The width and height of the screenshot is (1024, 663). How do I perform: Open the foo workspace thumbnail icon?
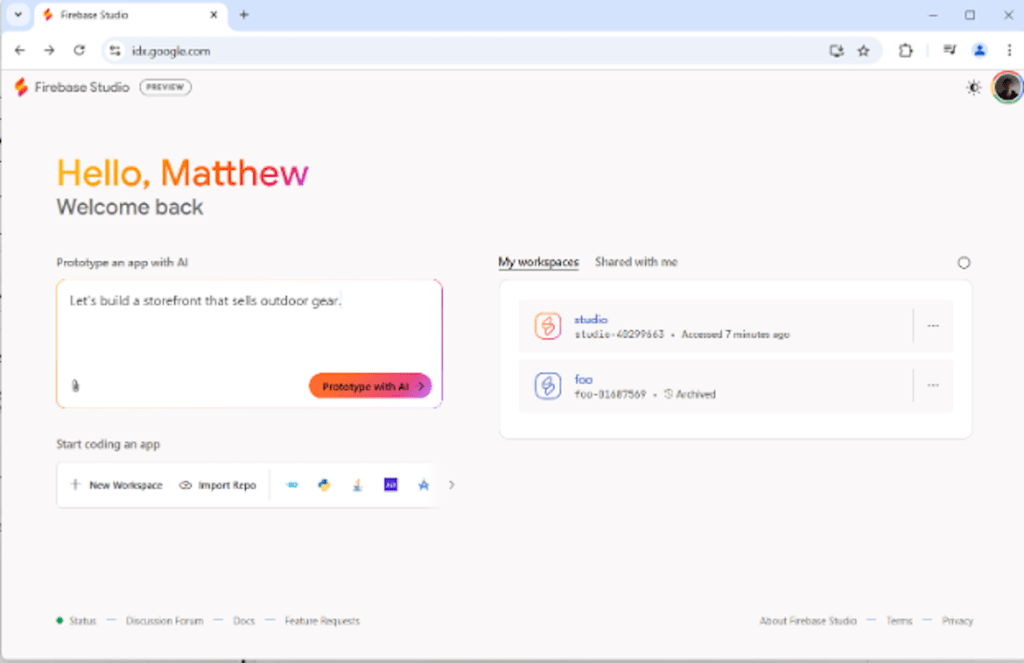[x=546, y=386]
